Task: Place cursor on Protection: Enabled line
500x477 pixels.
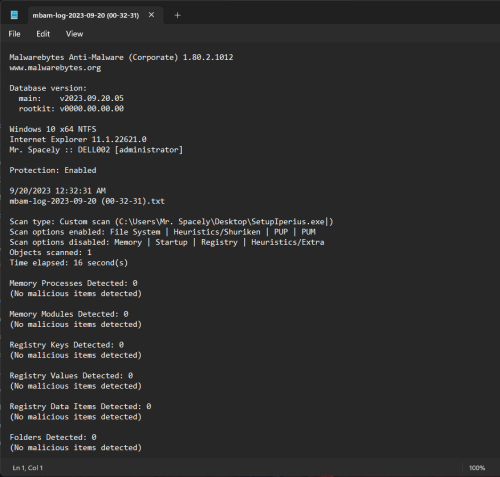Action: 53,170
